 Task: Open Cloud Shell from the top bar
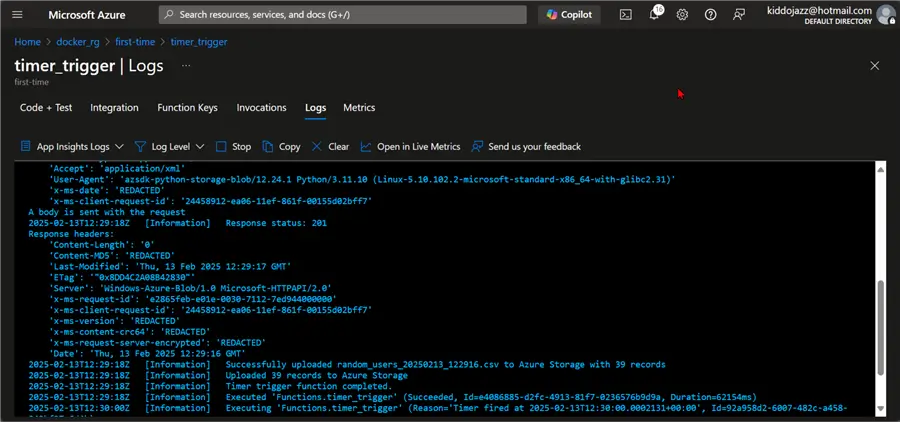(626, 15)
